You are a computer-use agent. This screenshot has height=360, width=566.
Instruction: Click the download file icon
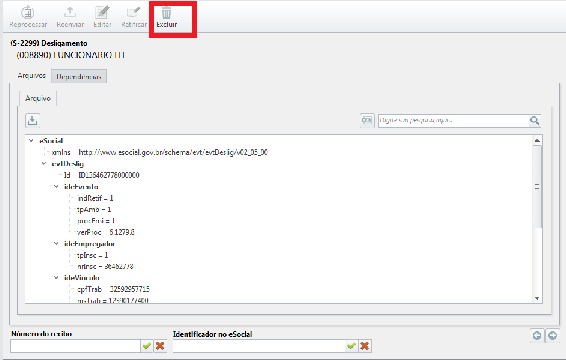coord(32,120)
